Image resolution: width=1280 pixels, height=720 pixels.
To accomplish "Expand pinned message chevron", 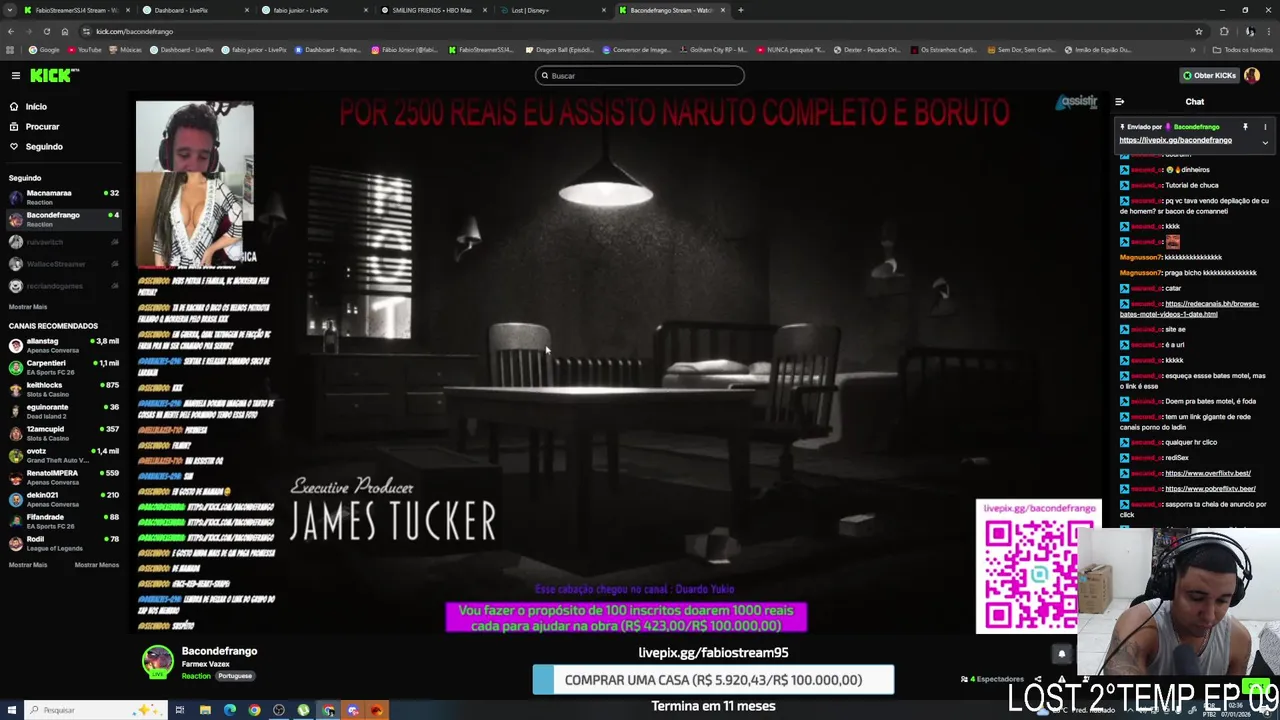I will tap(1265, 143).
